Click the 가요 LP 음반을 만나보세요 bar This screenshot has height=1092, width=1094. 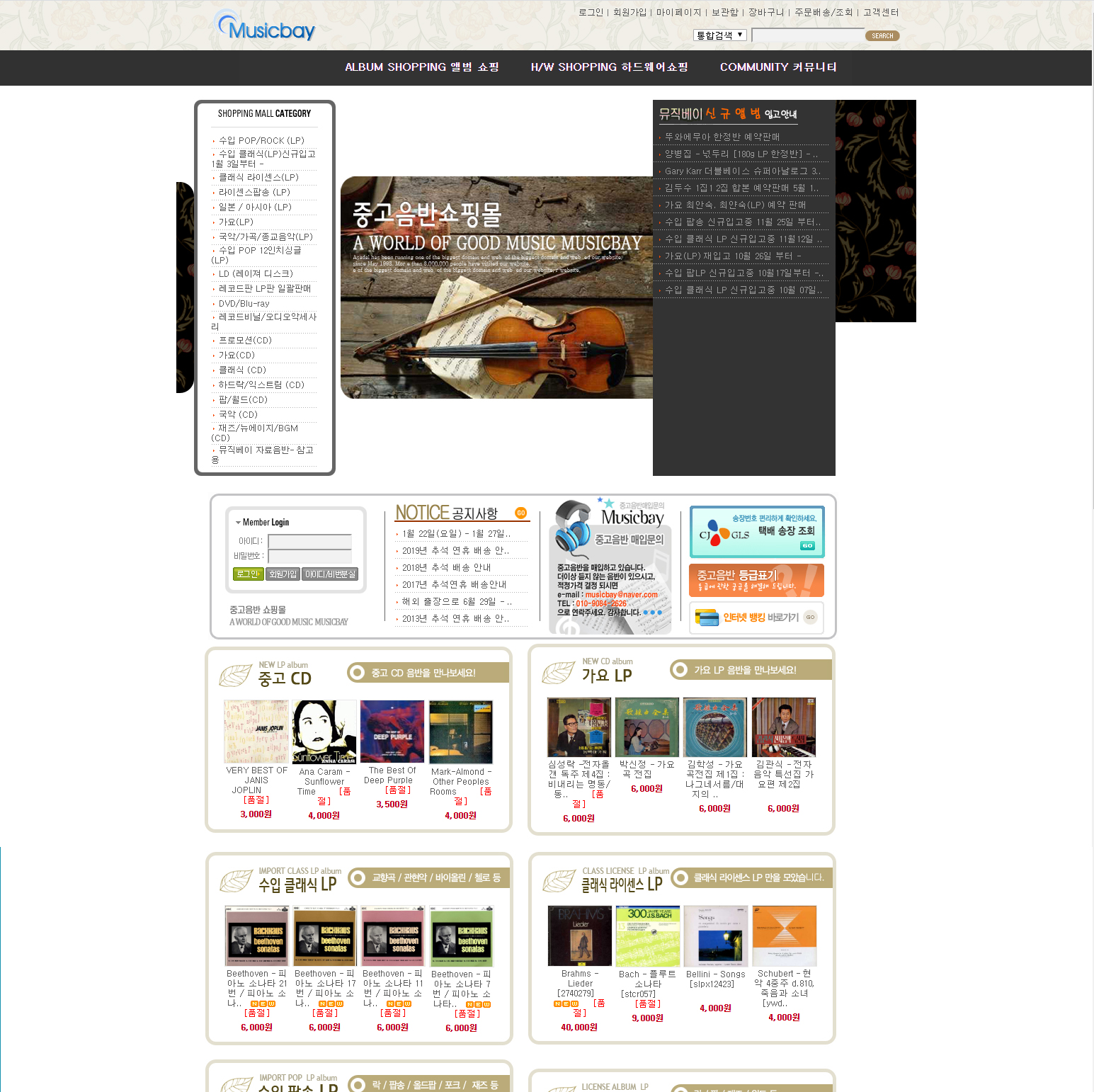click(x=751, y=670)
